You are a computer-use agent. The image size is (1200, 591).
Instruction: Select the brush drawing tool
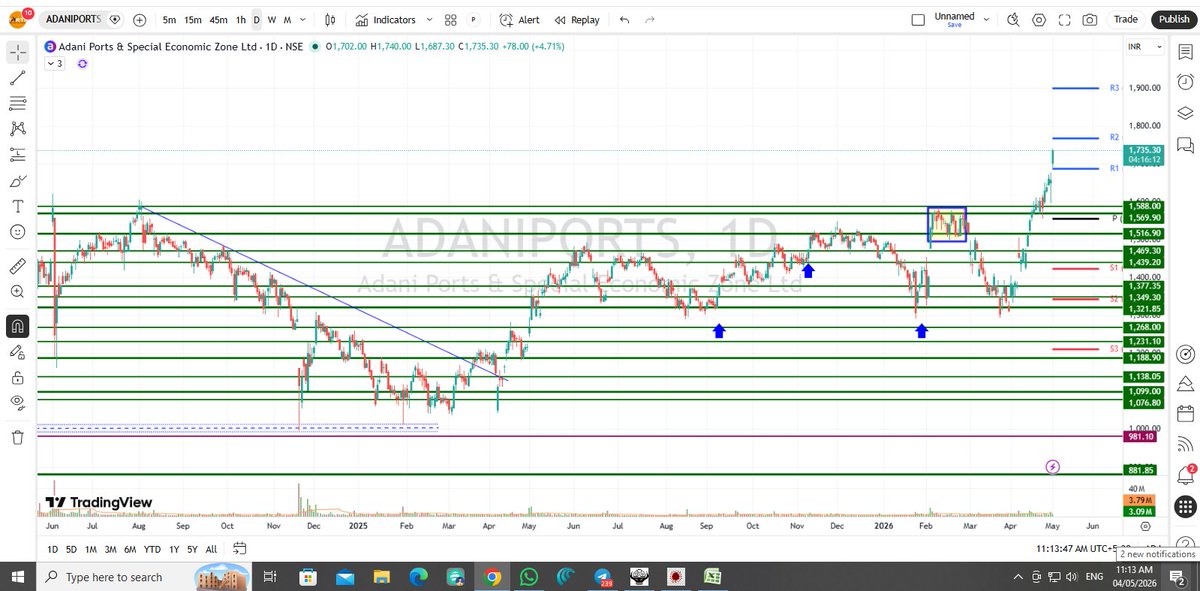[x=18, y=180]
